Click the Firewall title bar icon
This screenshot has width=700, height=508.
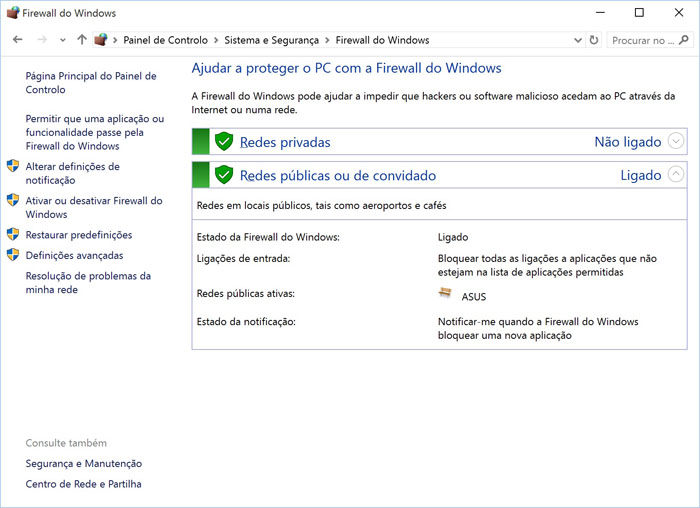pos(13,12)
